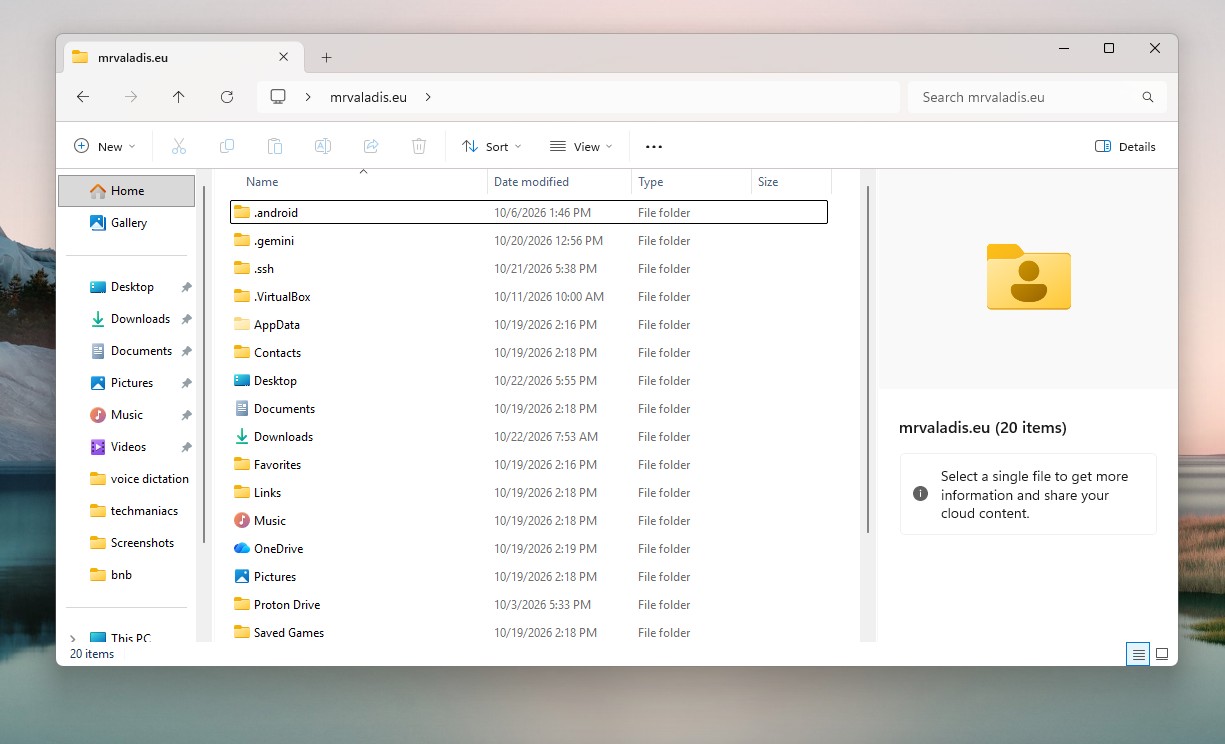The width and height of the screenshot is (1225, 744).
Task: Click the Rename icon in toolbar
Action: click(323, 146)
